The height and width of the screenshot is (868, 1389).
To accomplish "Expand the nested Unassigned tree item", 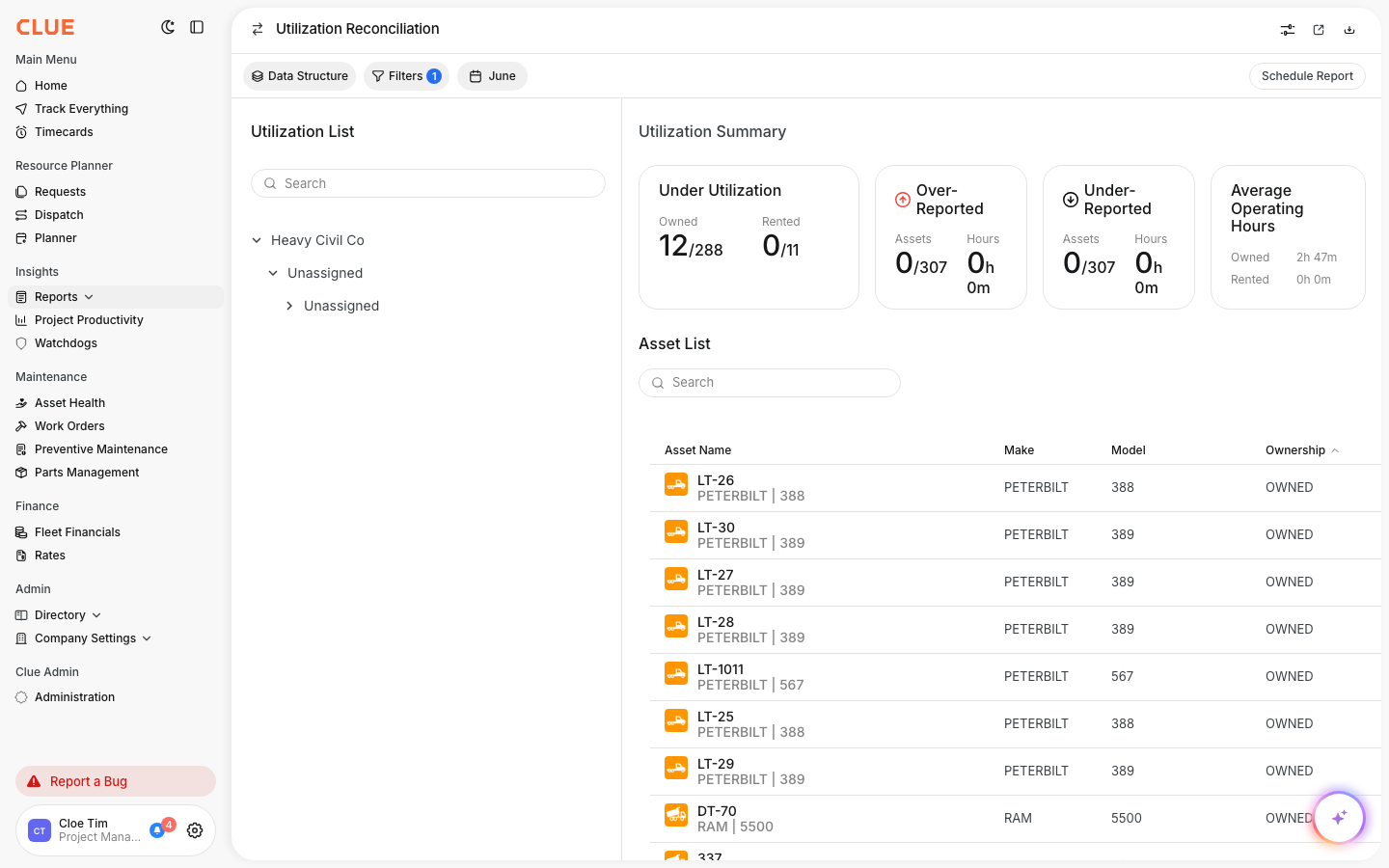I will (289, 306).
